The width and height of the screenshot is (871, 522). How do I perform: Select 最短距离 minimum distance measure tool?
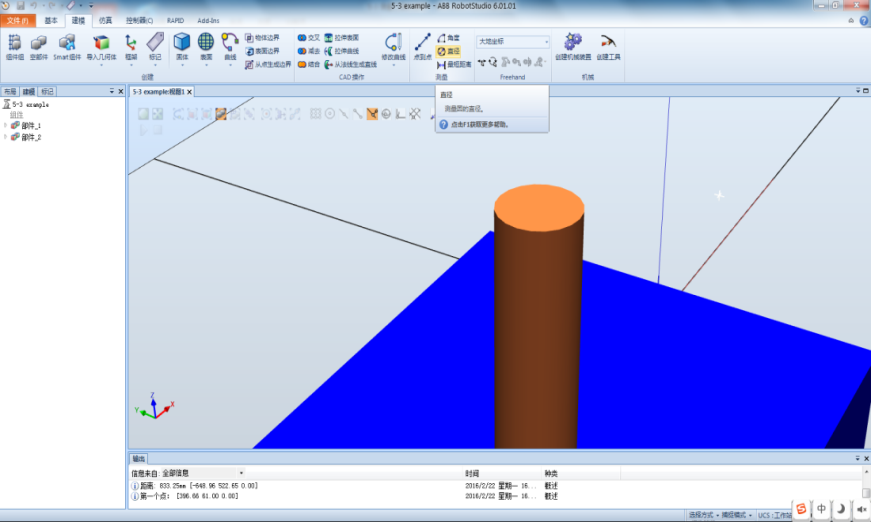click(454, 64)
